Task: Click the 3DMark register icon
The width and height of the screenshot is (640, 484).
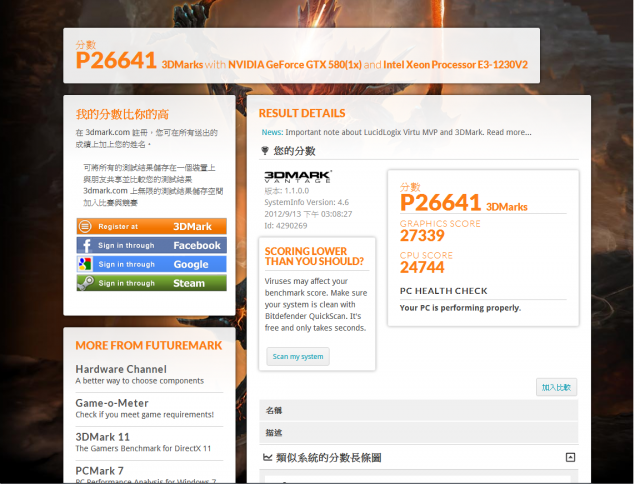Action: (x=85, y=226)
